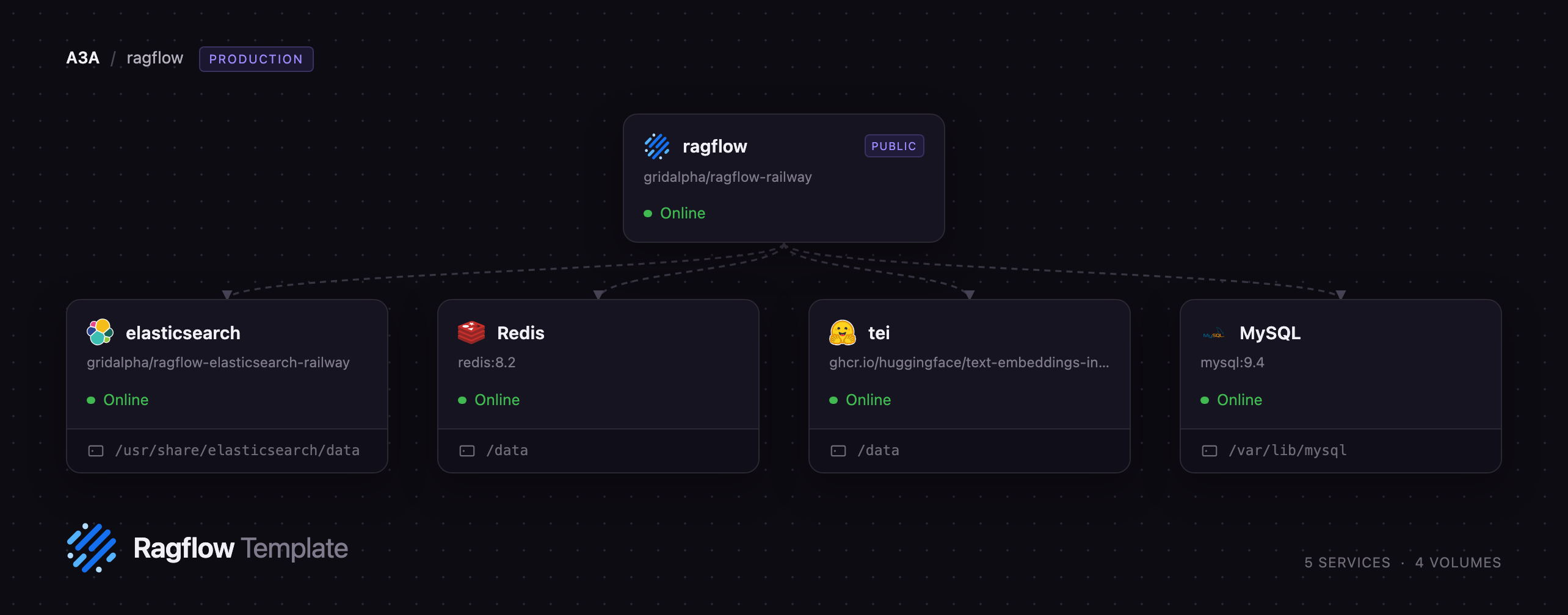Viewport: 1568px width, 615px height.
Task: Click the 5 SERVICES count label
Action: point(1348,563)
